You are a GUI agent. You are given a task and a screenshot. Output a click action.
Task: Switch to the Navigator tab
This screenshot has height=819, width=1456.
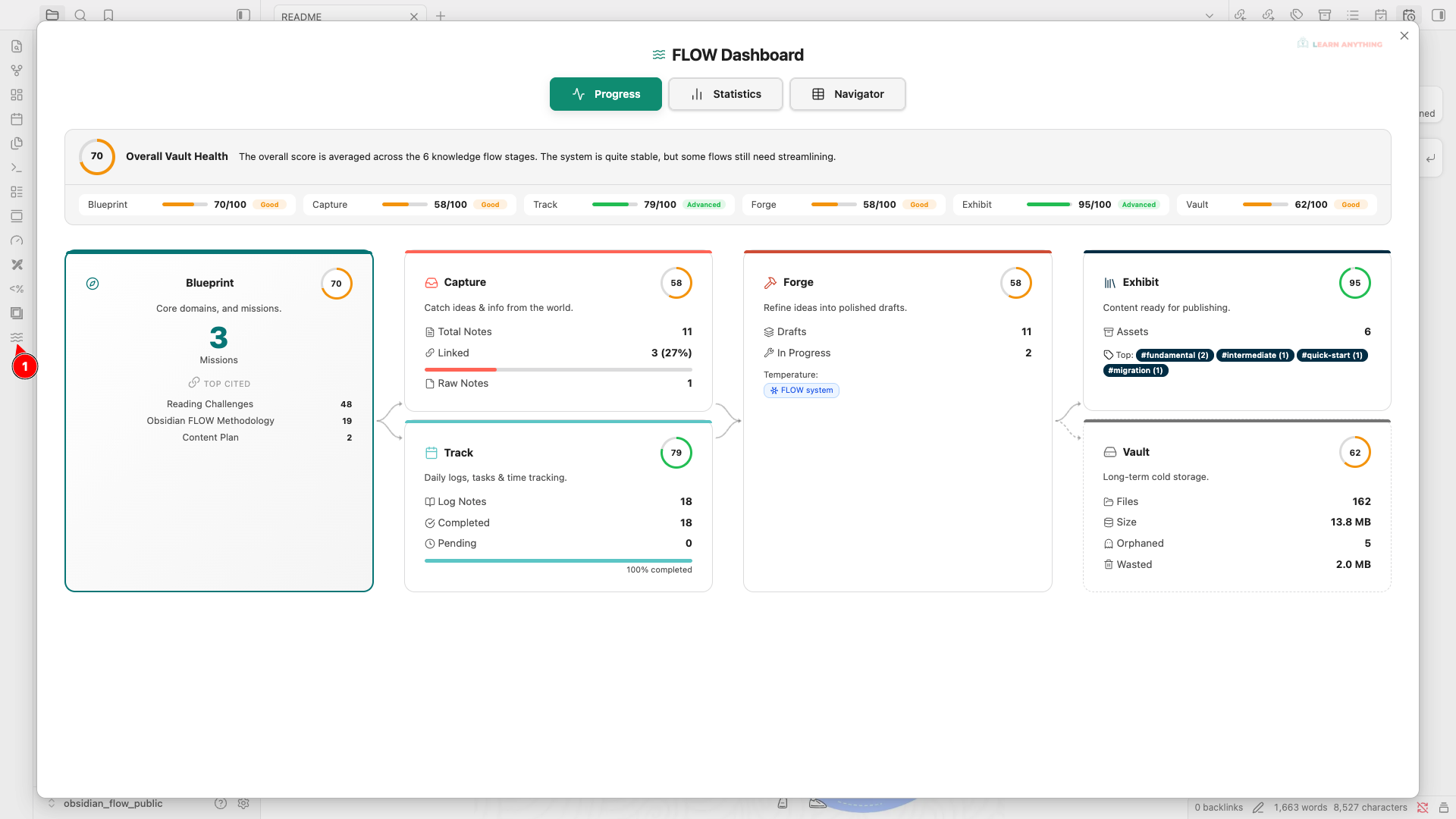(x=847, y=94)
